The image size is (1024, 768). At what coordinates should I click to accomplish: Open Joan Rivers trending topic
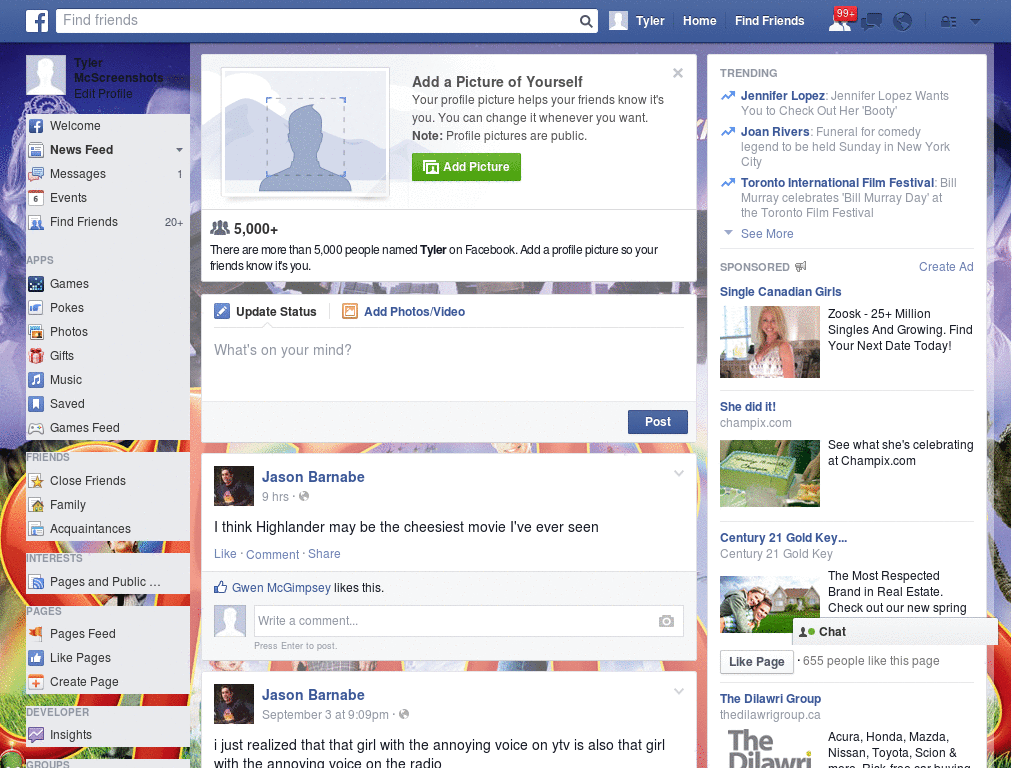pos(775,132)
